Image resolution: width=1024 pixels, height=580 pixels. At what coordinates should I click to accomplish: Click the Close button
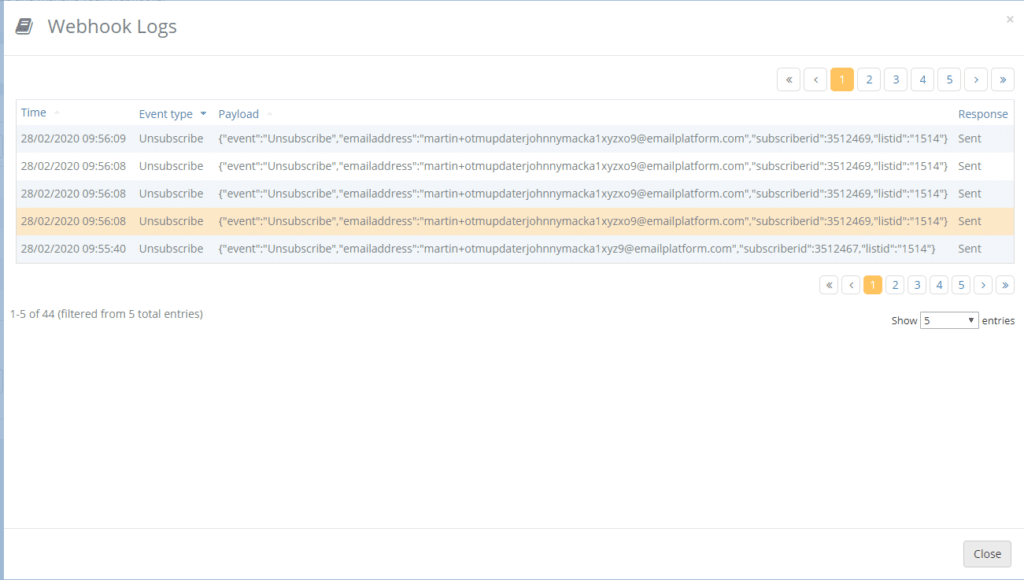click(x=987, y=554)
